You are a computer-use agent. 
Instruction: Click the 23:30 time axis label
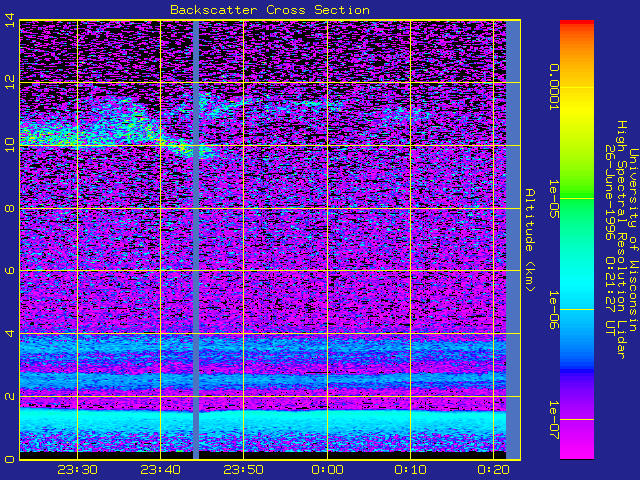(x=78, y=470)
